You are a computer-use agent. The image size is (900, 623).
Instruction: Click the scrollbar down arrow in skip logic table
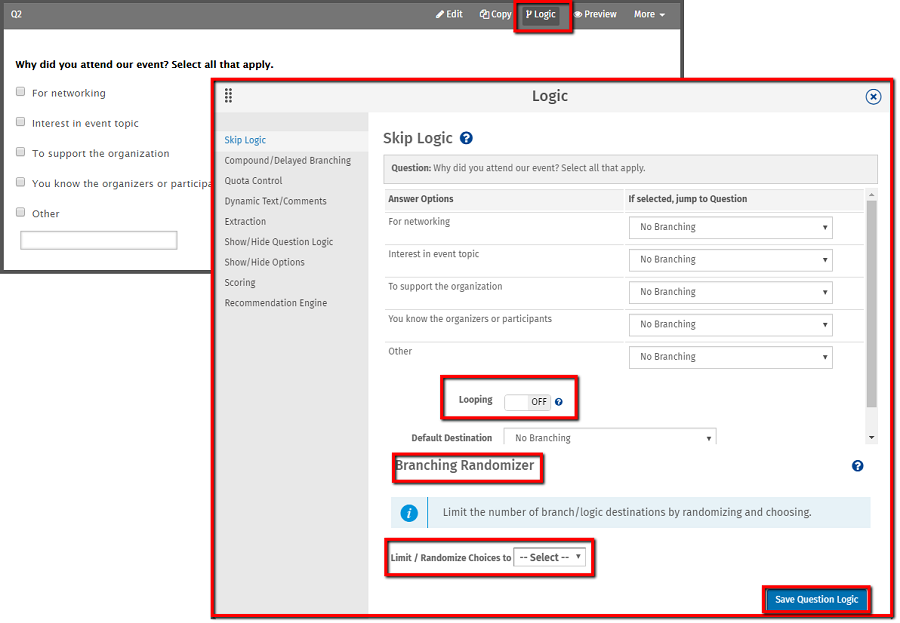coord(871,438)
